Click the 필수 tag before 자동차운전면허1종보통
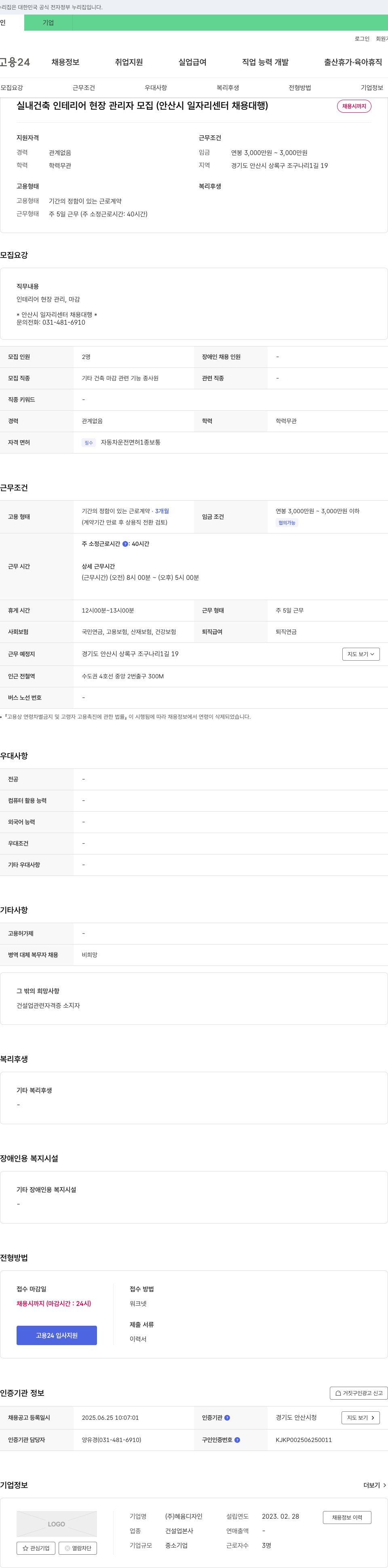This screenshot has width=388, height=1568. click(89, 443)
